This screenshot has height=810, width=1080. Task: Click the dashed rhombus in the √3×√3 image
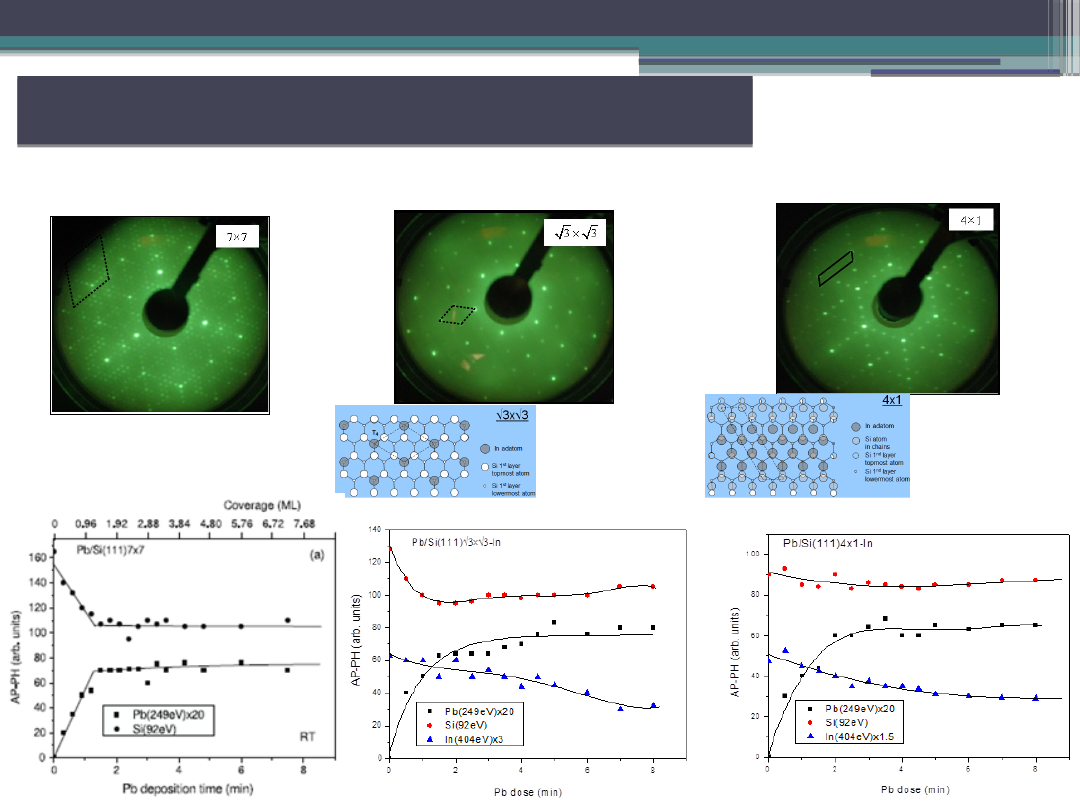[x=459, y=315]
